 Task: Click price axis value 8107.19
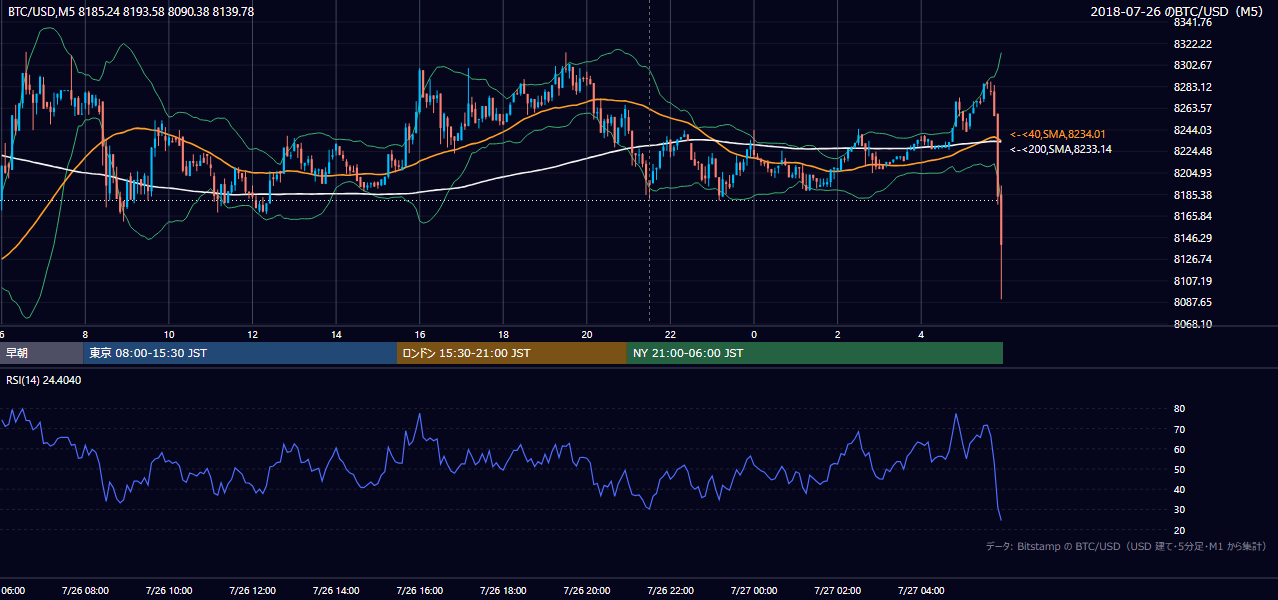tap(1192, 281)
